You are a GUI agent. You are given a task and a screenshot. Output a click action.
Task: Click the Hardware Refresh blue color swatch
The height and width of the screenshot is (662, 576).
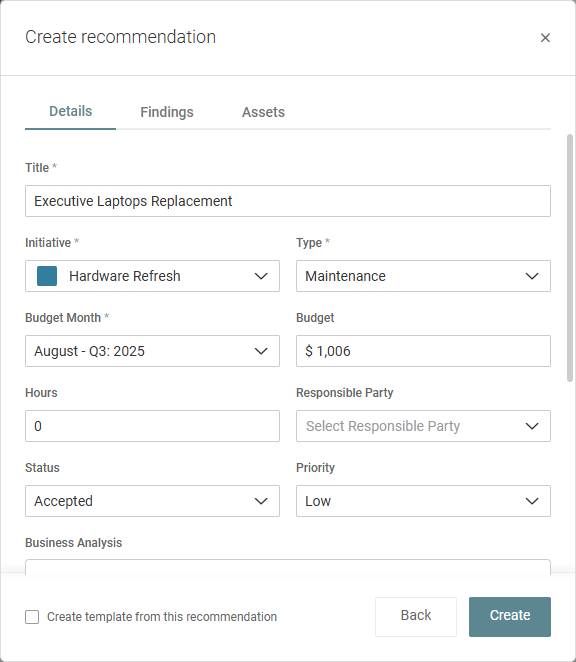[47, 276]
